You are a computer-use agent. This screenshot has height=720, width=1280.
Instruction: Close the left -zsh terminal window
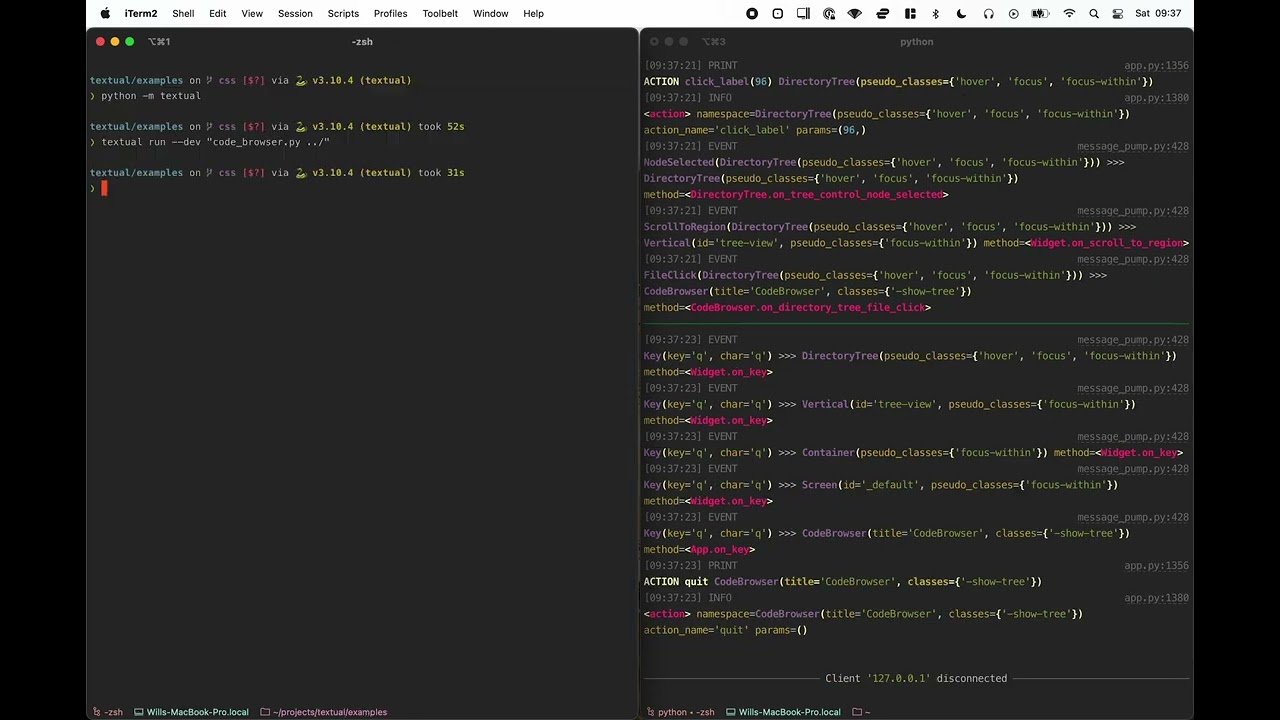100,41
